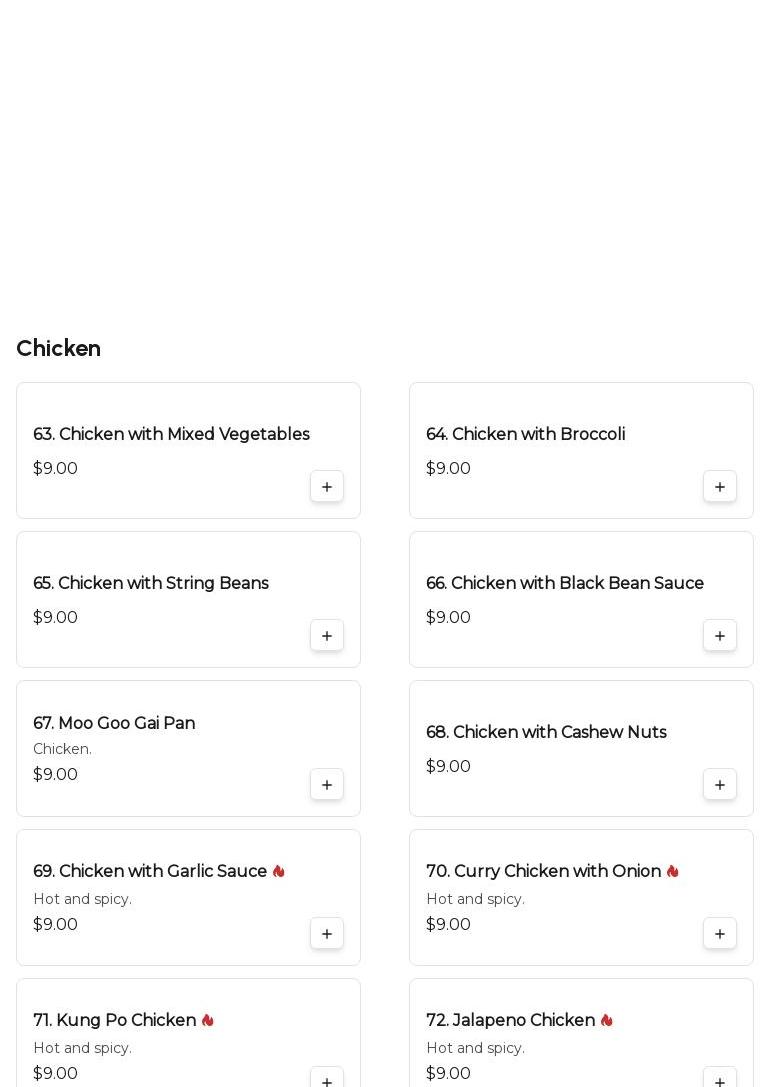The height and width of the screenshot is (1087, 770).
Task: Select 68. Chicken with Cashew Nuts title
Action: [546, 733]
